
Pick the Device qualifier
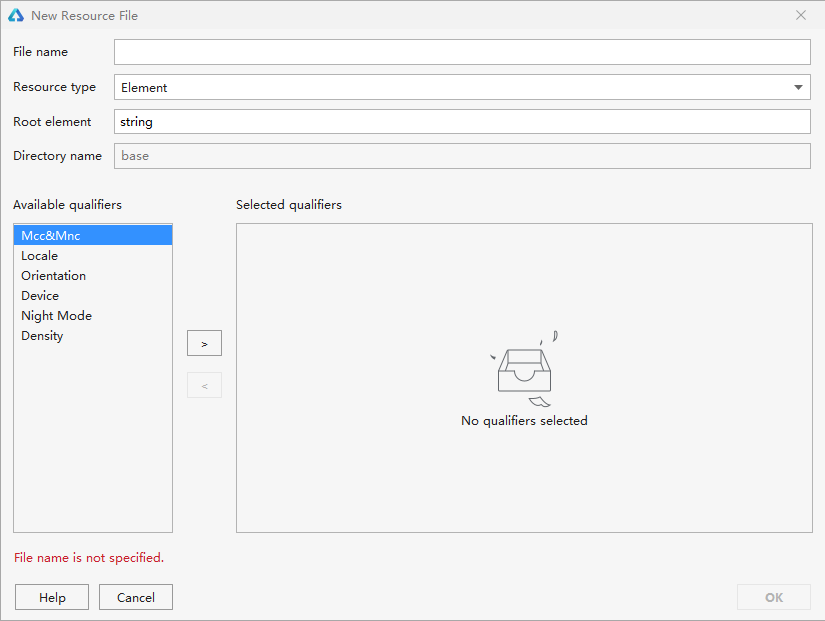40,296
